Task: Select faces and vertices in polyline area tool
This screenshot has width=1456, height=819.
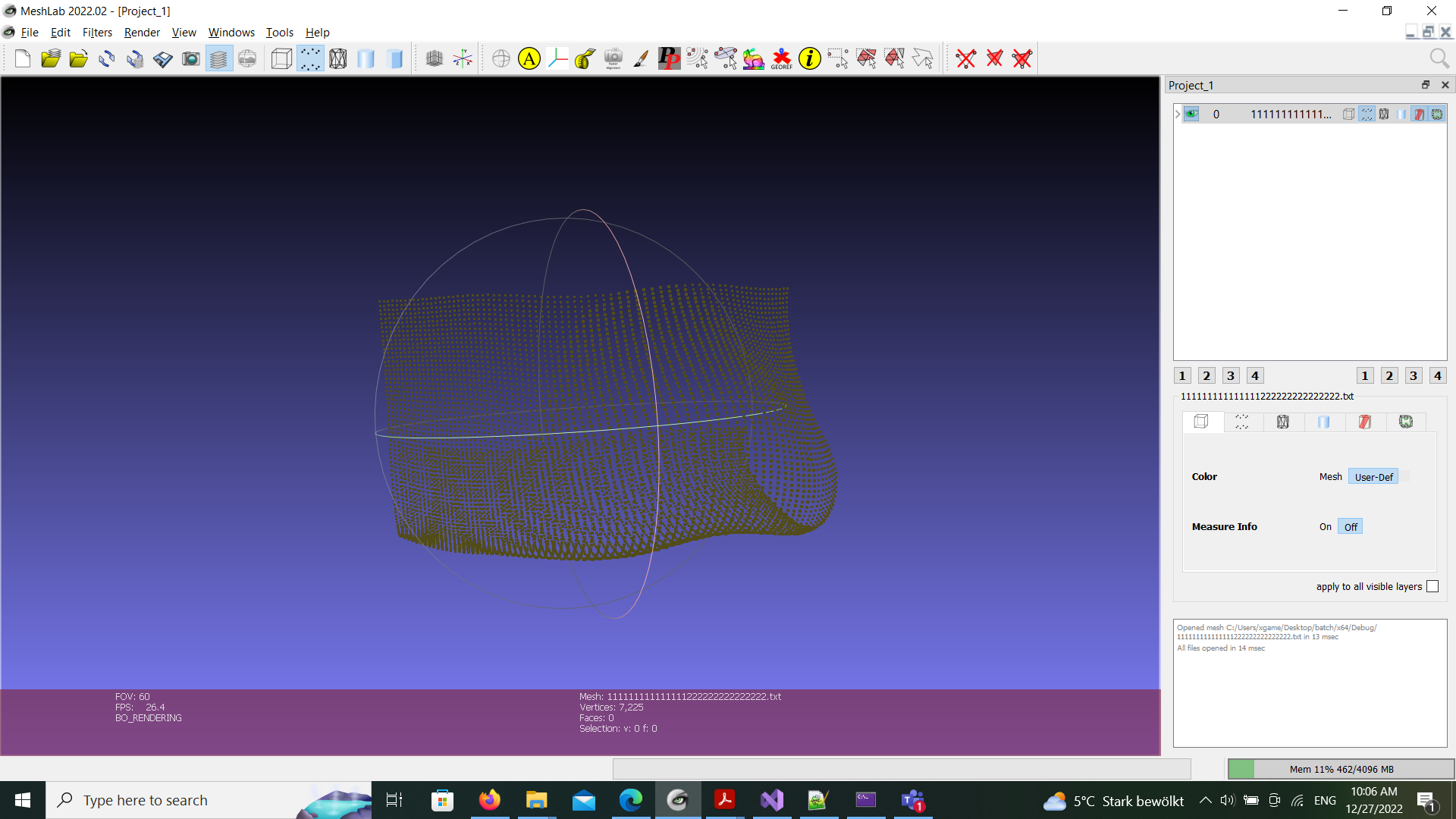Action: click(922, 58)
